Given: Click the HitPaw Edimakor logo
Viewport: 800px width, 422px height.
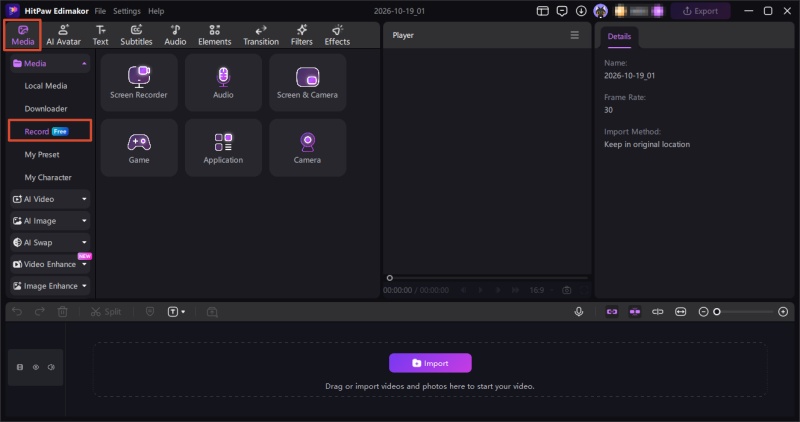Looking at the screenshot, I should [13, 11].
